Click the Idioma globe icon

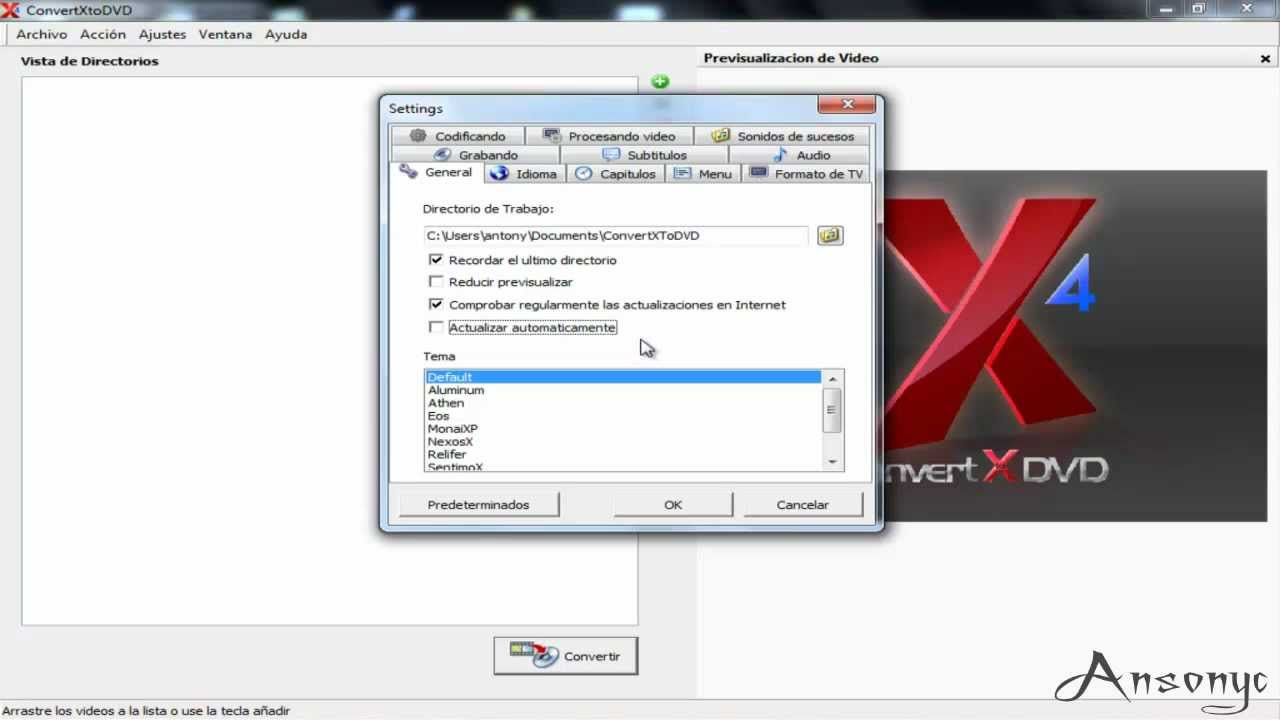point(500,173)
